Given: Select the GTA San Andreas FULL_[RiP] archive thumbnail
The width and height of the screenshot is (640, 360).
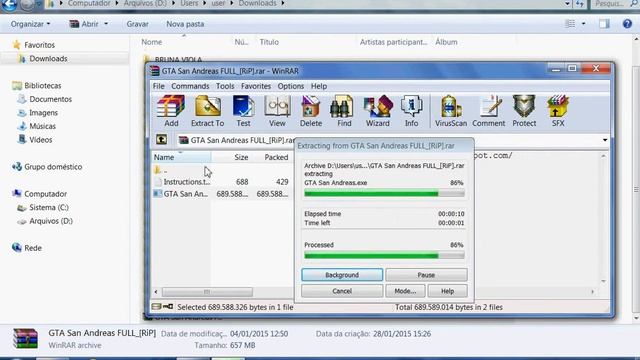Looking at the screenshot, I should click(x=25, y=338).
